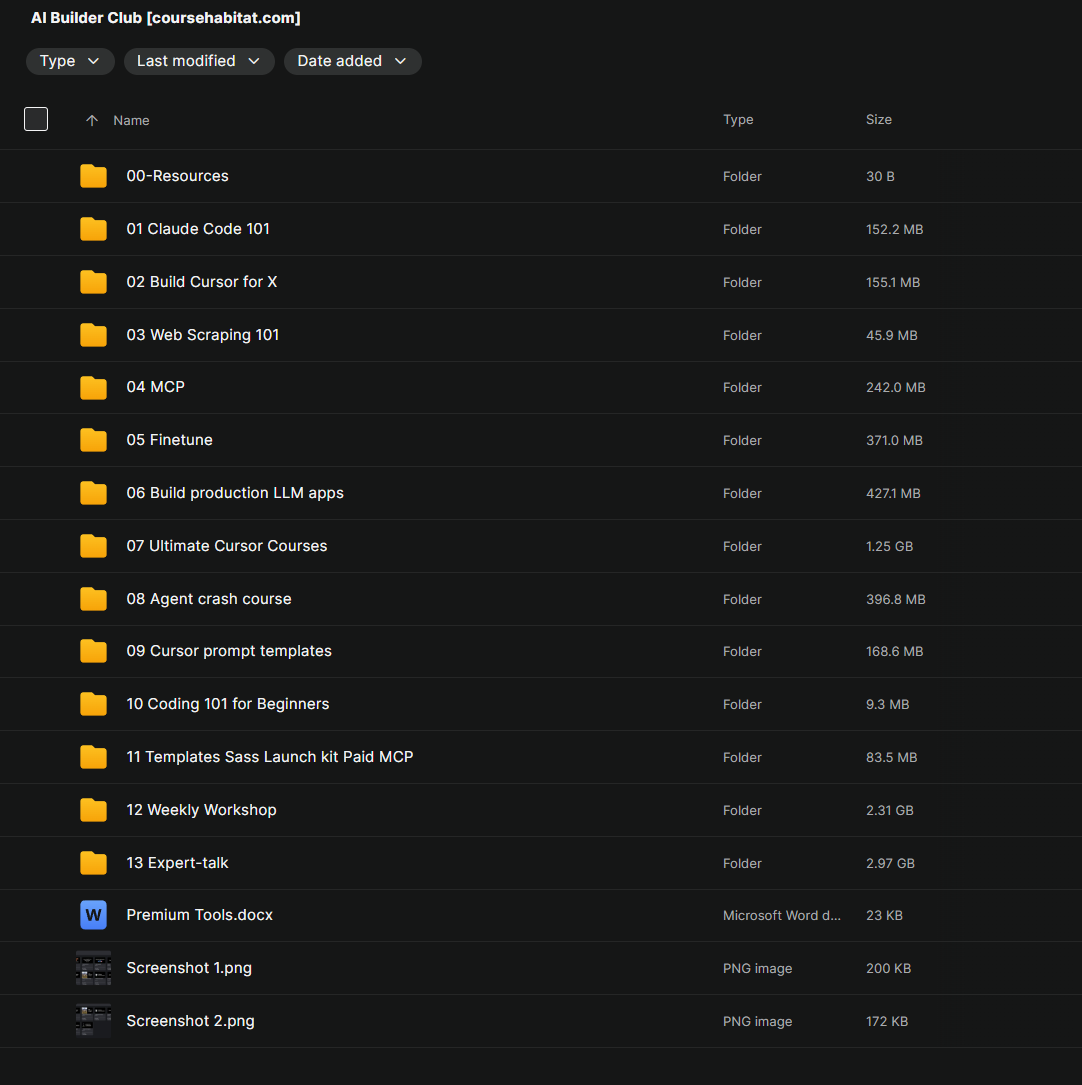Viewport: 1082px width, 1085px height.
Task: Click the 12 Weekly Workshop folder icon
Action: tap(93, 810)
